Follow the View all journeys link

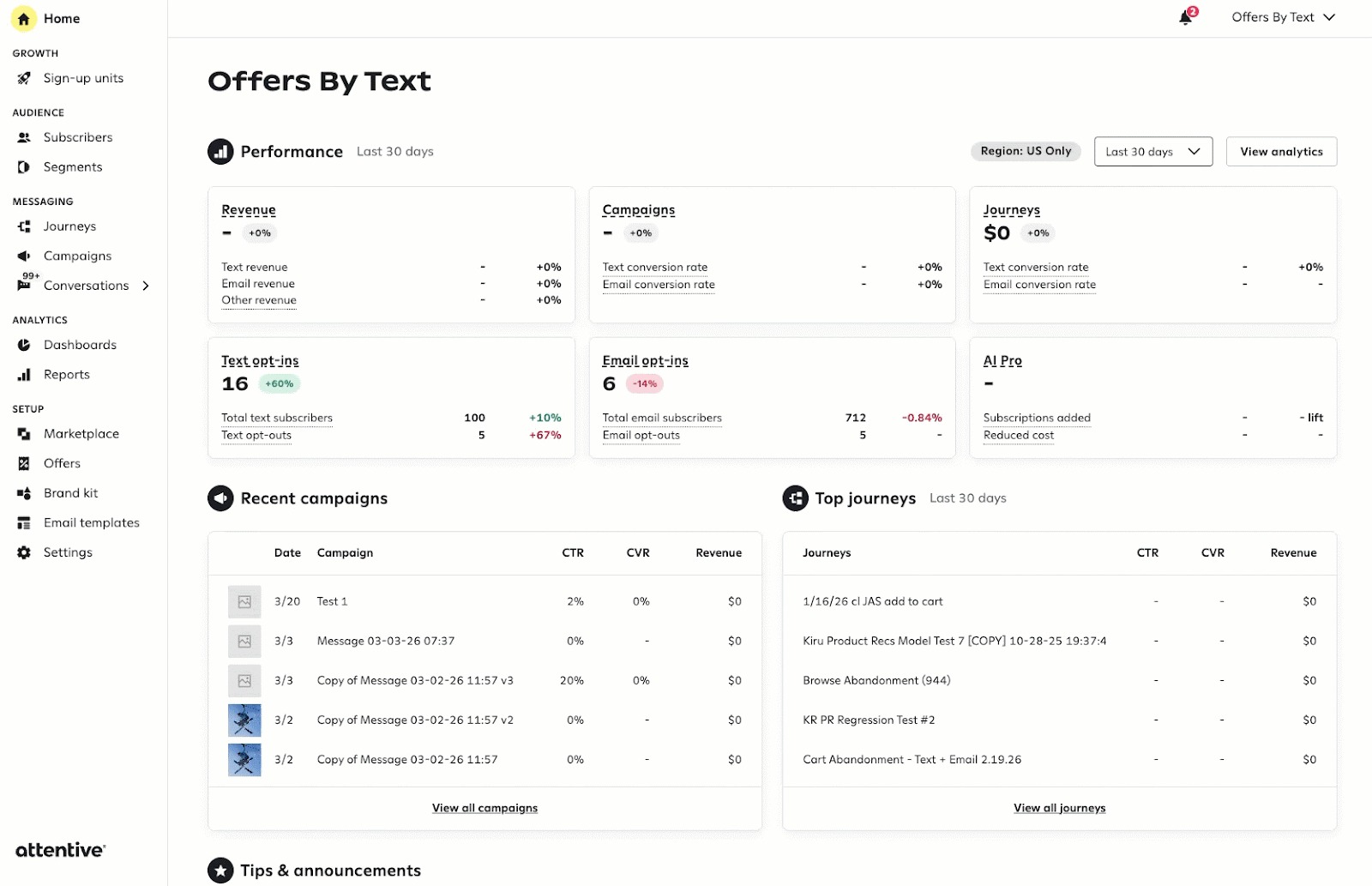pos(1059,808)
